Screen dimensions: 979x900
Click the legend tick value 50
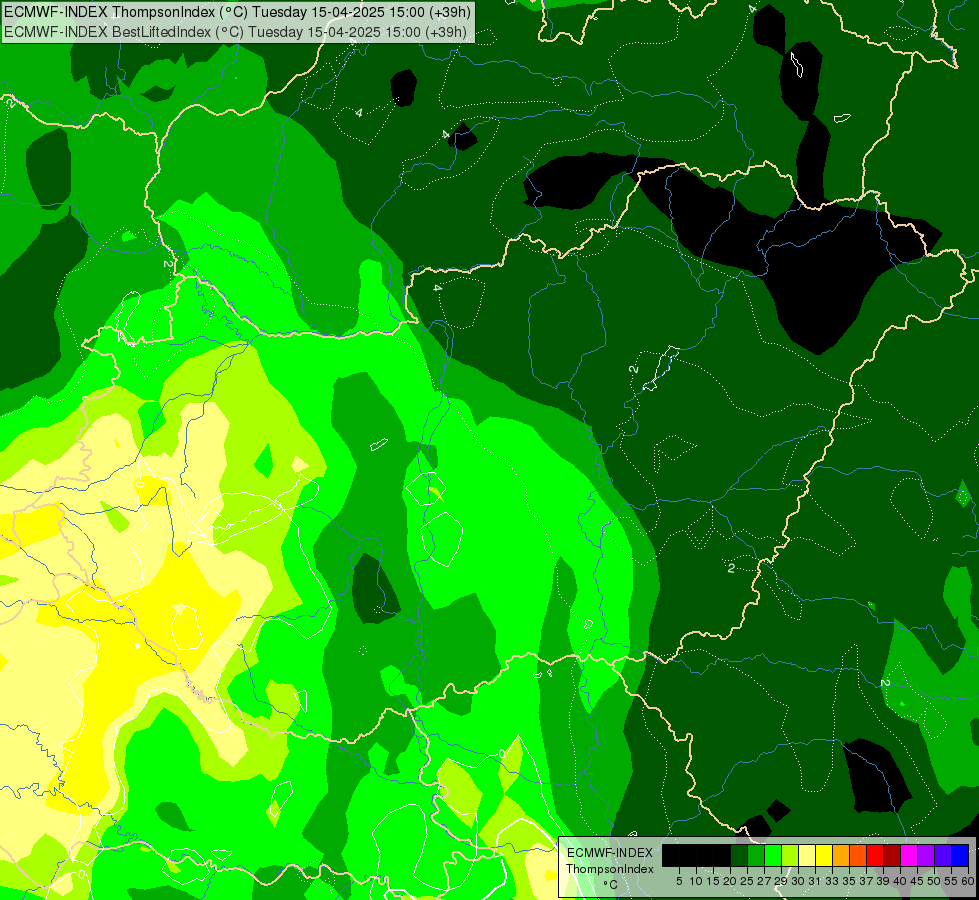pyautogui.click(x=935, y=881)
